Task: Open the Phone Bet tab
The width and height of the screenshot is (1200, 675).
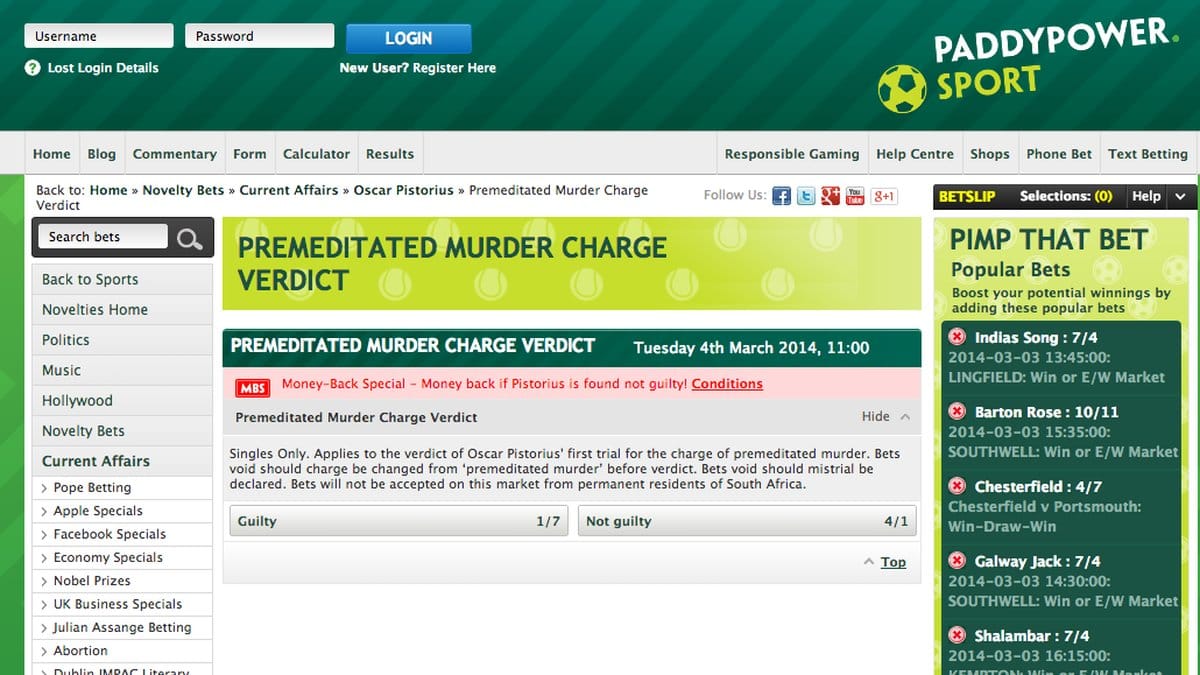Action: [1059, 154]
